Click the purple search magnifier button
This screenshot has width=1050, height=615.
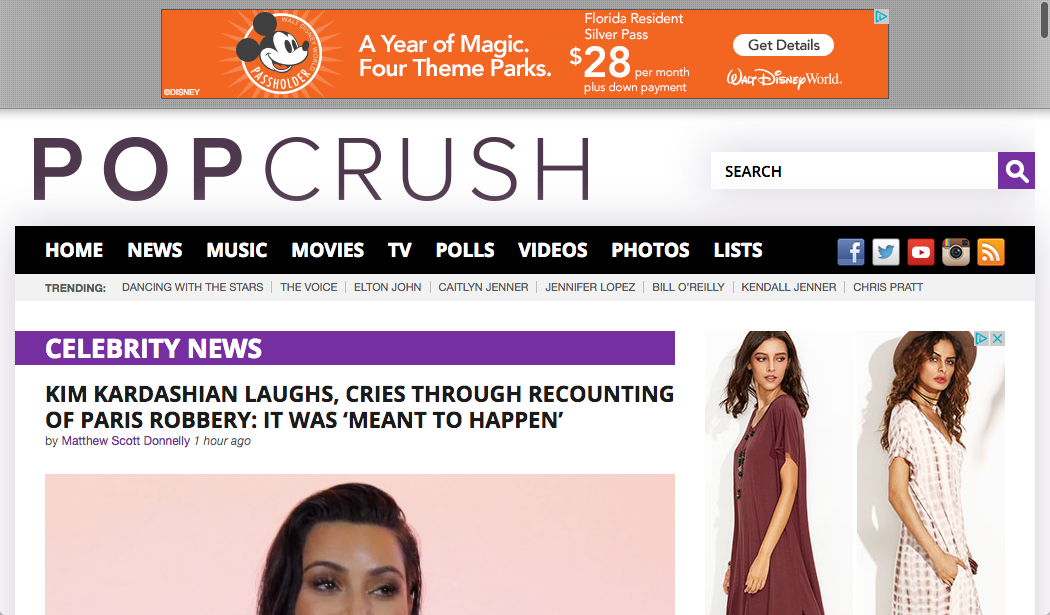(x=1016, y=171)
